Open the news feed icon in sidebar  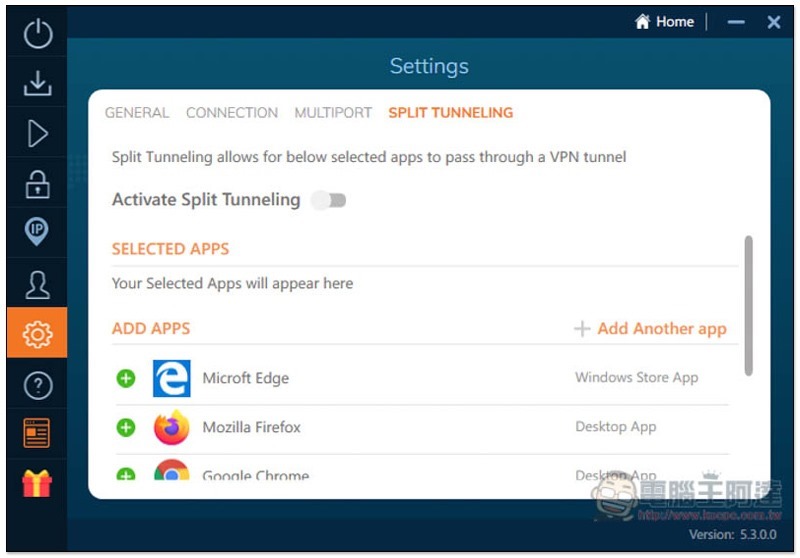[37, 433]
